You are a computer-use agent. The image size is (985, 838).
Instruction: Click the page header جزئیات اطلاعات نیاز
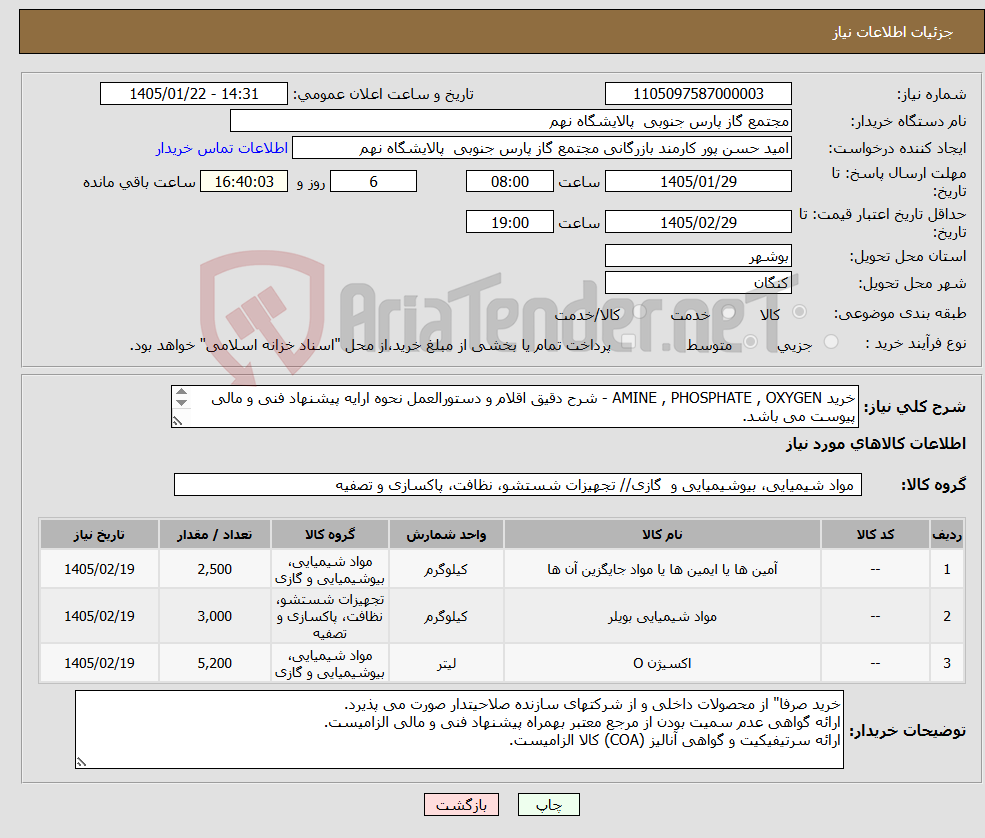(x=892, y=32)
